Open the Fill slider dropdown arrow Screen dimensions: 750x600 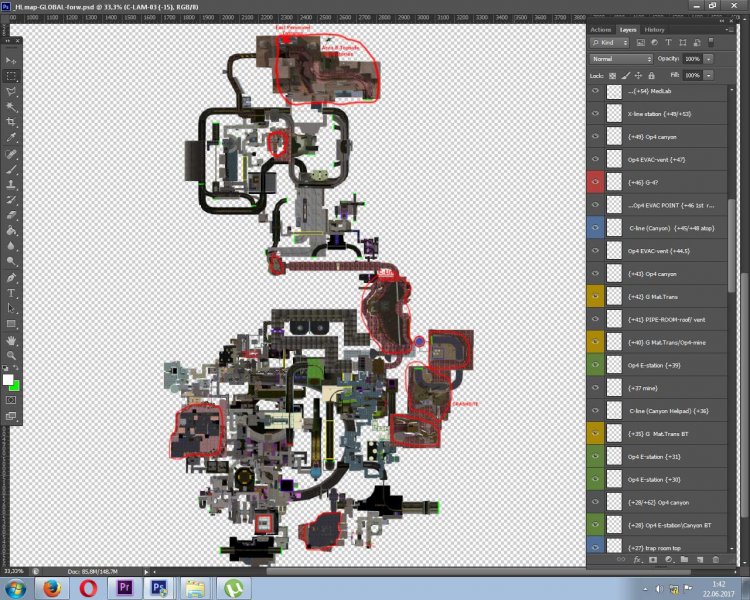click(708, 75)
